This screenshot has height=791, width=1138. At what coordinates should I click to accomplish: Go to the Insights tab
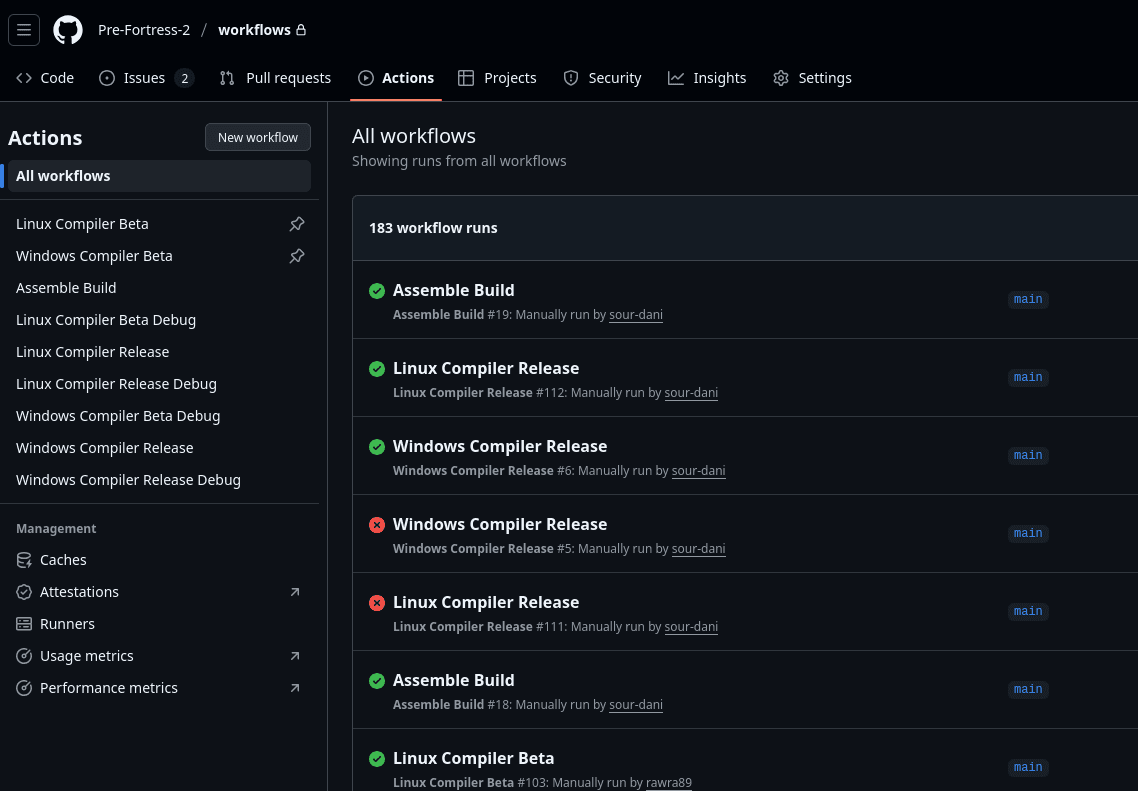coord(707,78)
